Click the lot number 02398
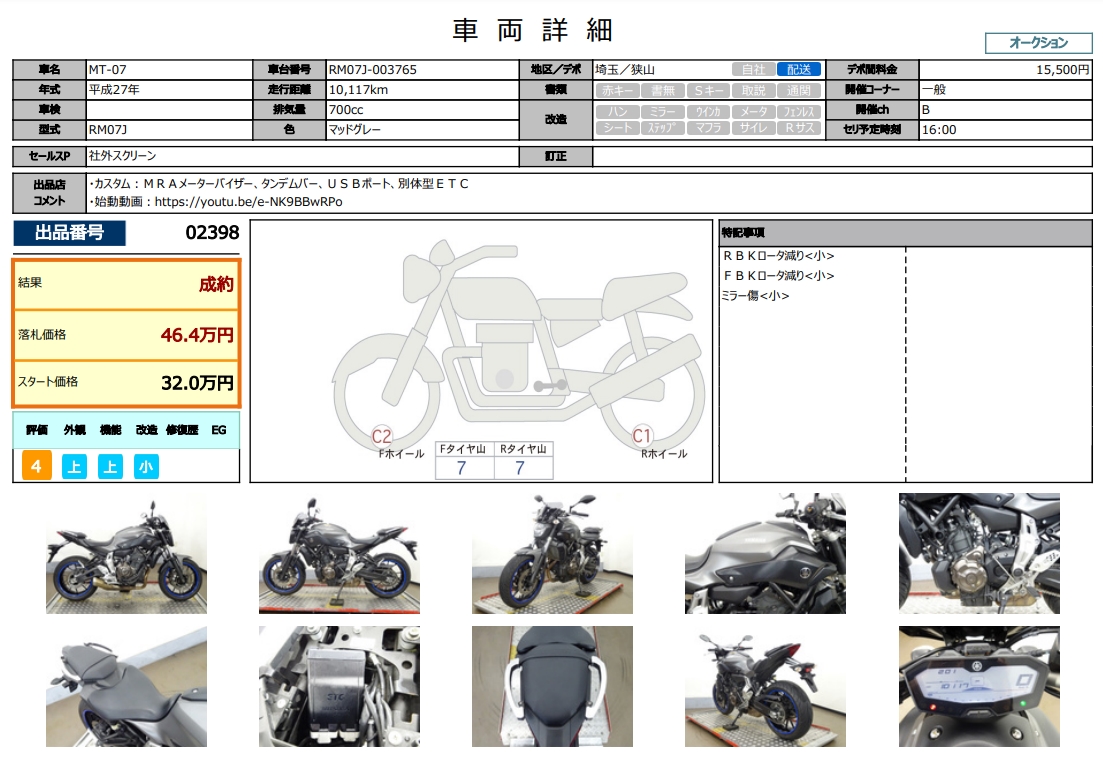Viewport: 1103px width, 784px height. (x=212, y=233)
